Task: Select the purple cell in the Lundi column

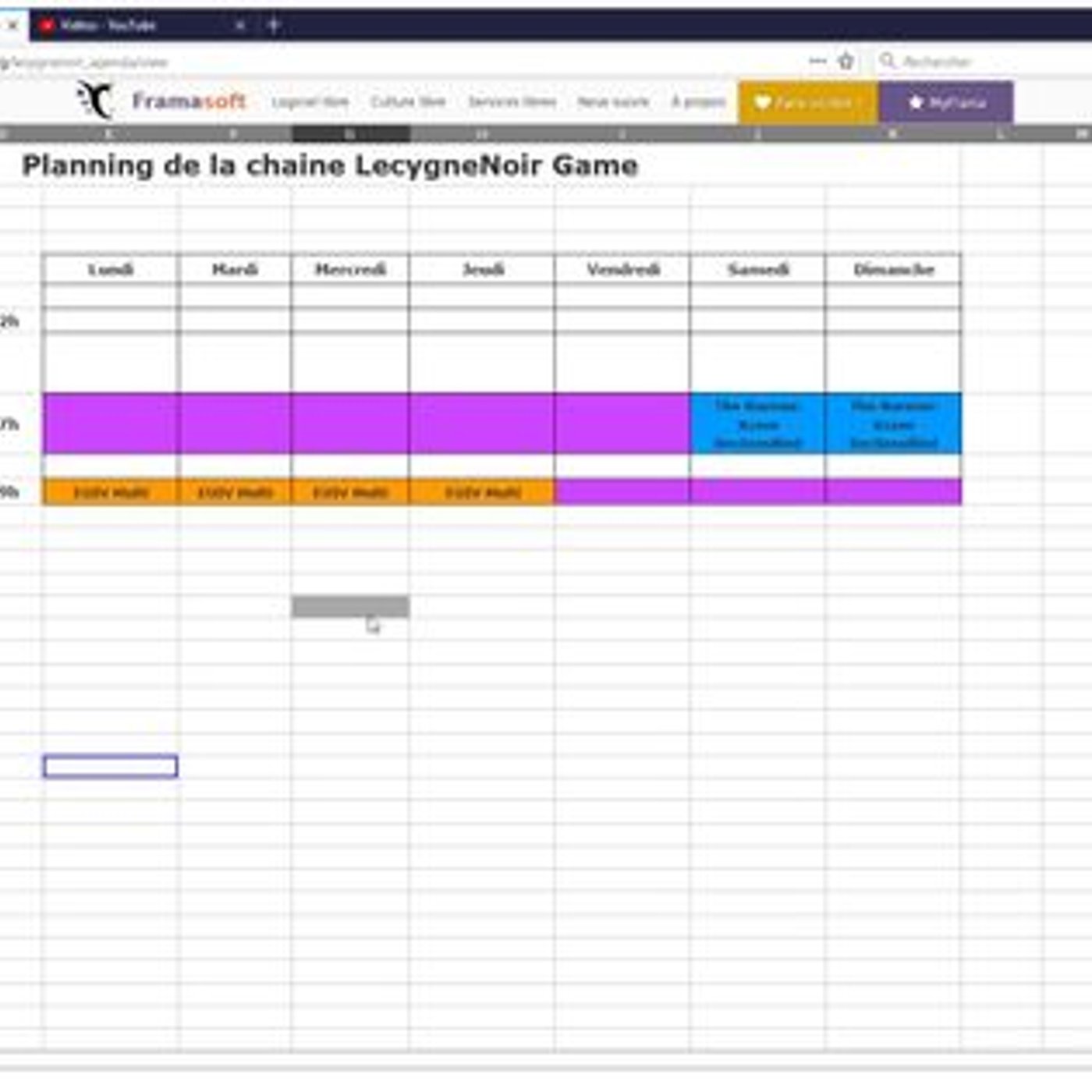Action: click(x=111, y=424)
